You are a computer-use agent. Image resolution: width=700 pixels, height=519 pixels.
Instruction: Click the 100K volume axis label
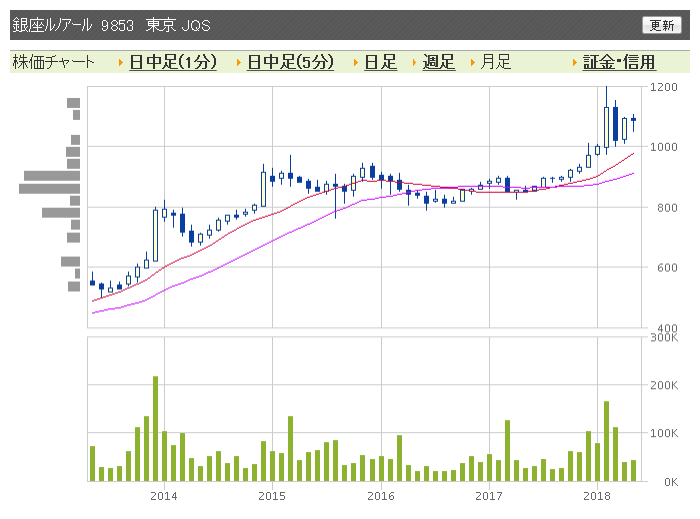point(664,433)
